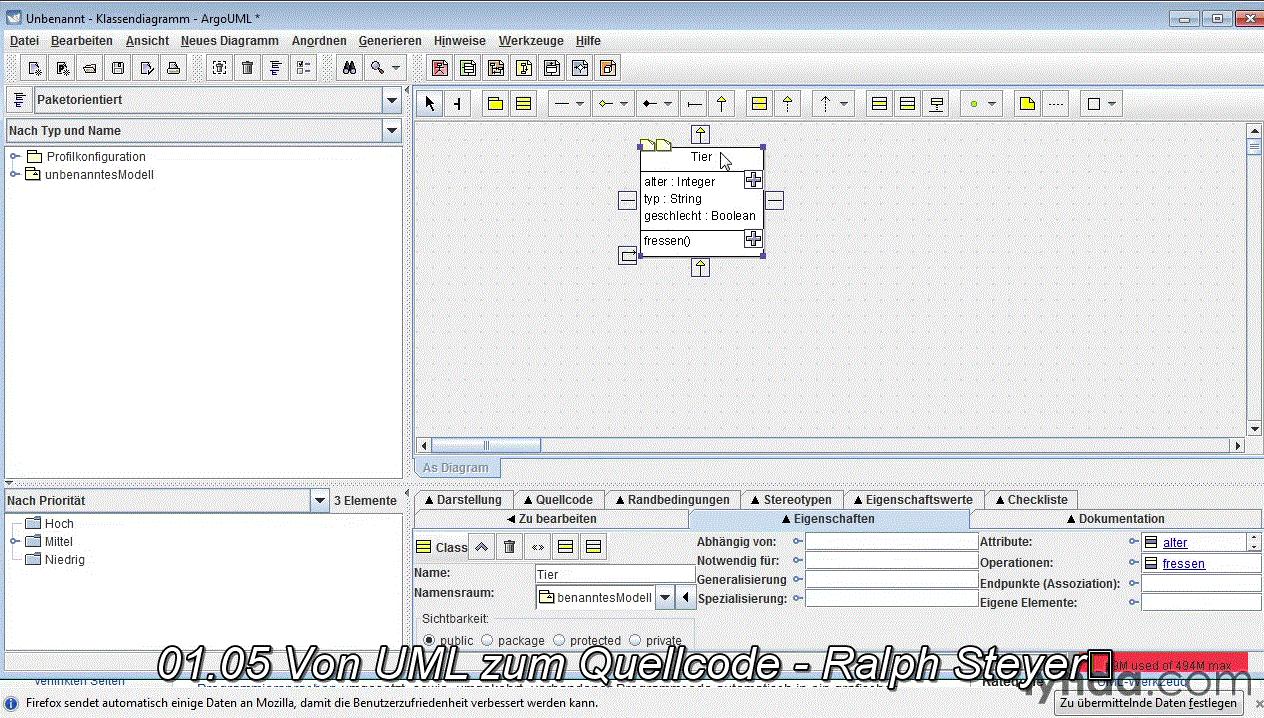
Task: Open the Nach Typ und Name dropdown
Action: click(x=392, y=130)
